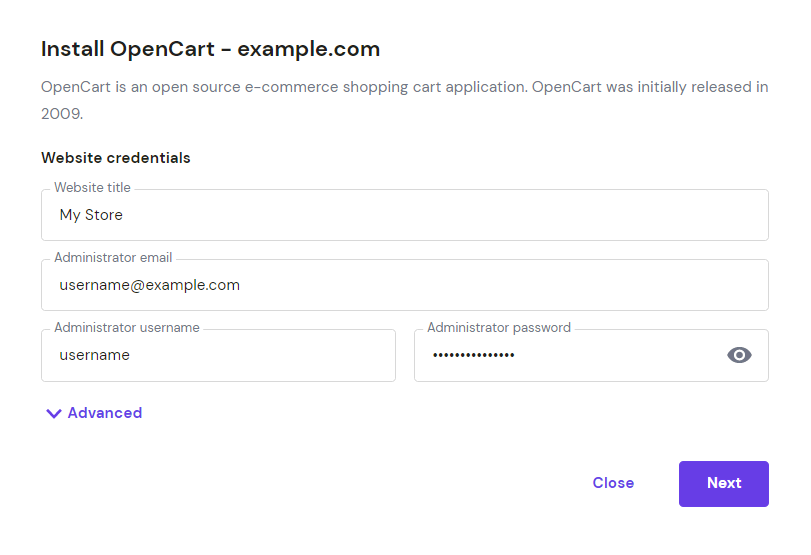This screenshot has height=555, width=811.
Task: Click the "Website title" field label
Action: click(x=93, y=187)
